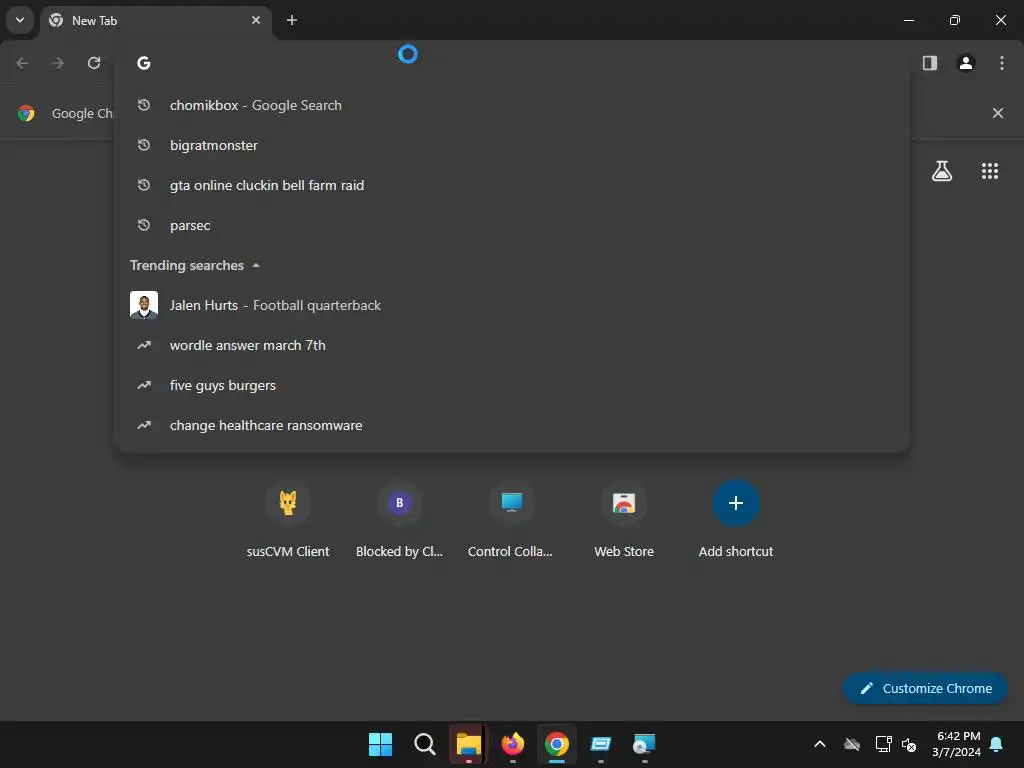Screen dimensions: 1024x768
Task: Click history icon beside parsec
Action: click(144, 225)
